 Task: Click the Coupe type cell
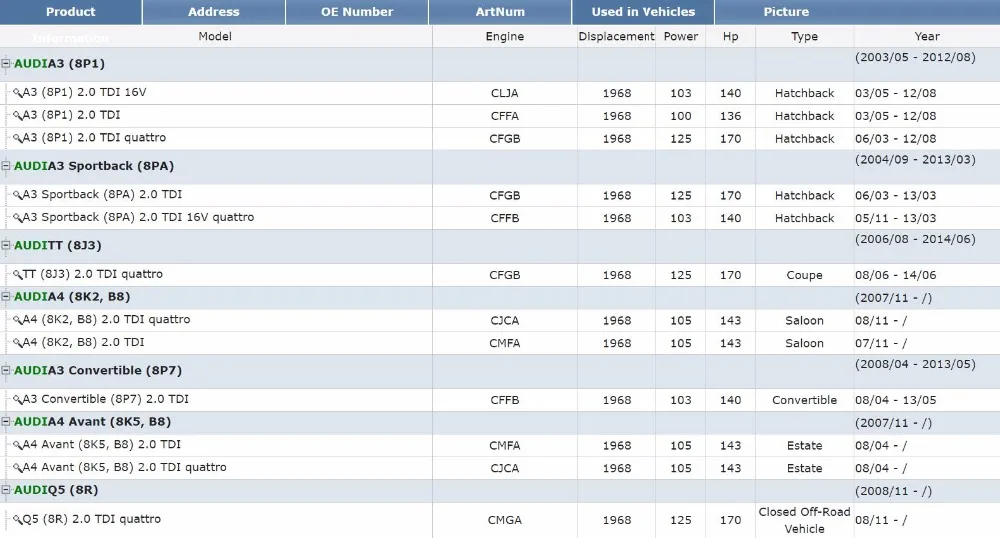[x=804, y=275]
